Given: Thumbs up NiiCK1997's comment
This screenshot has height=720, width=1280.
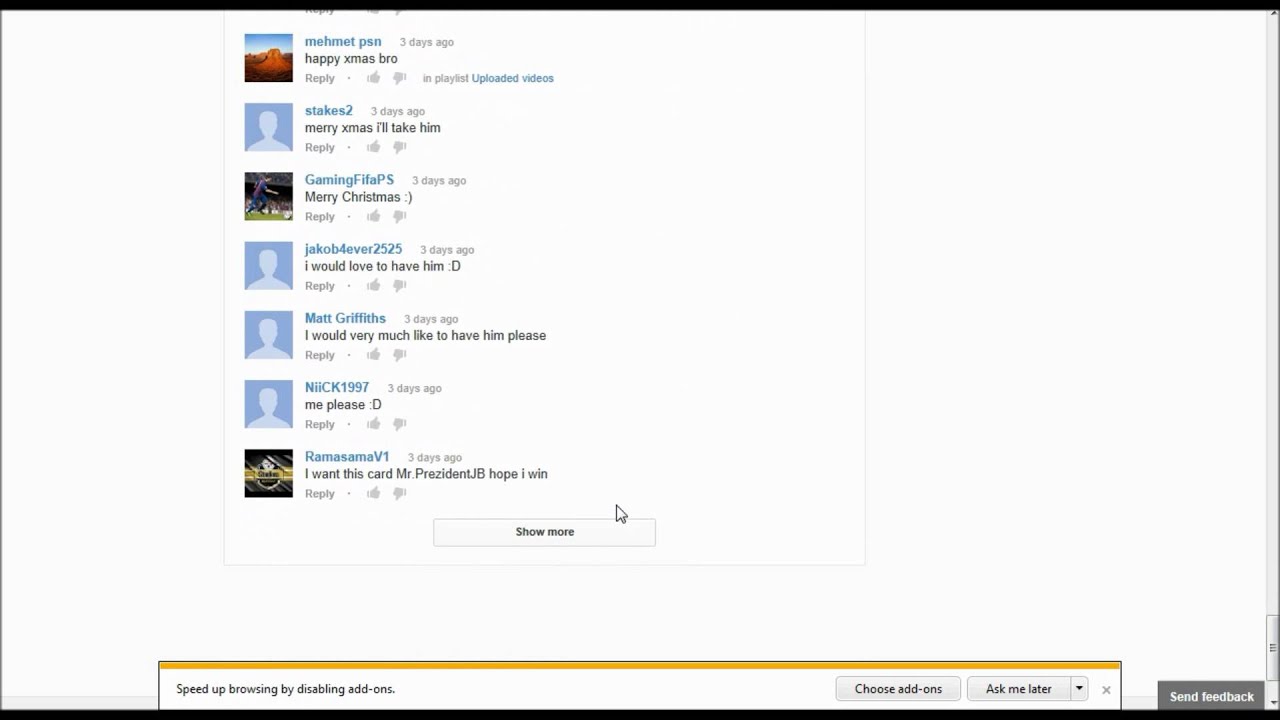Looking at the screenshot, I should point(373,424).
